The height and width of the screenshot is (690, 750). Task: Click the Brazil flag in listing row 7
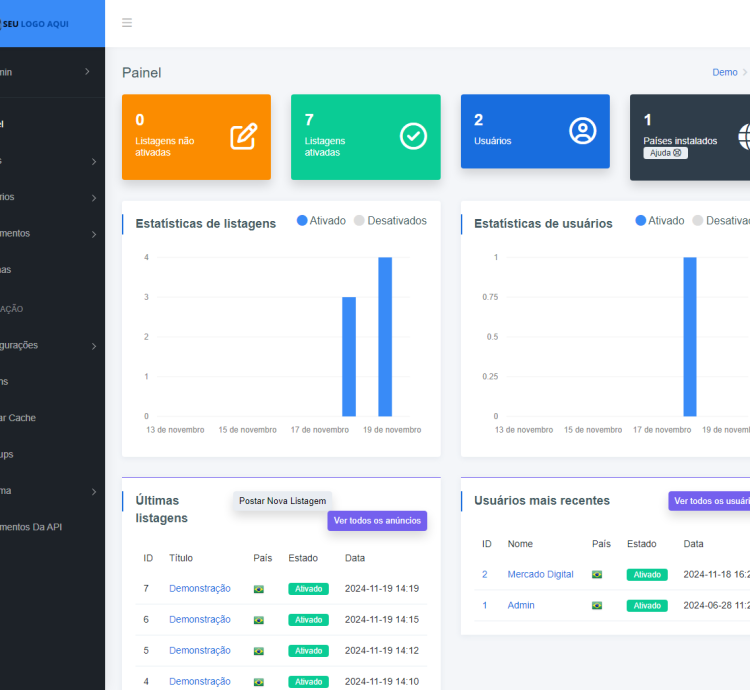click(259, 589)
